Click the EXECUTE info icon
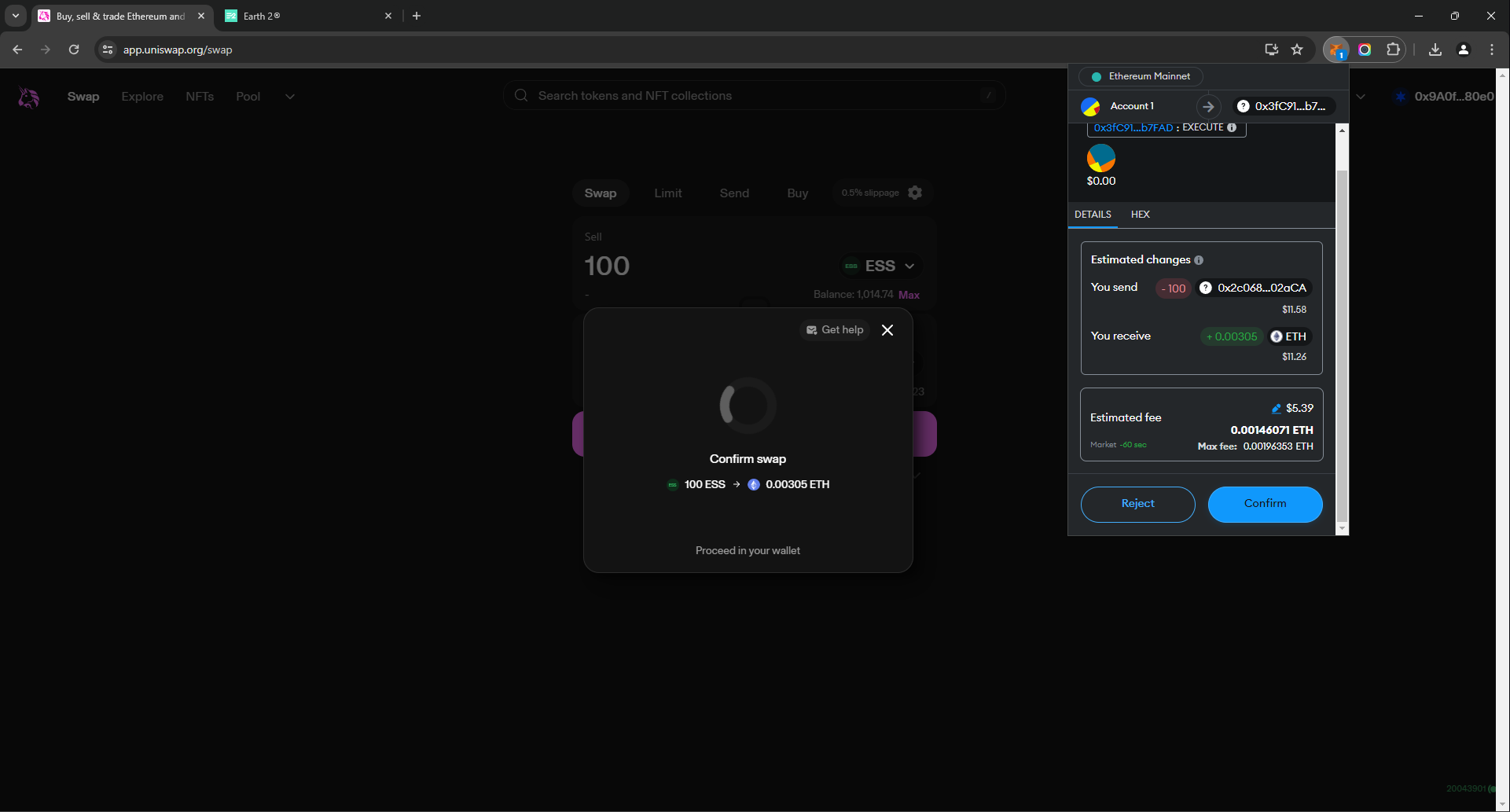Image resolution: width=1510 pixels, height=812 pixels. point(1232,127)
